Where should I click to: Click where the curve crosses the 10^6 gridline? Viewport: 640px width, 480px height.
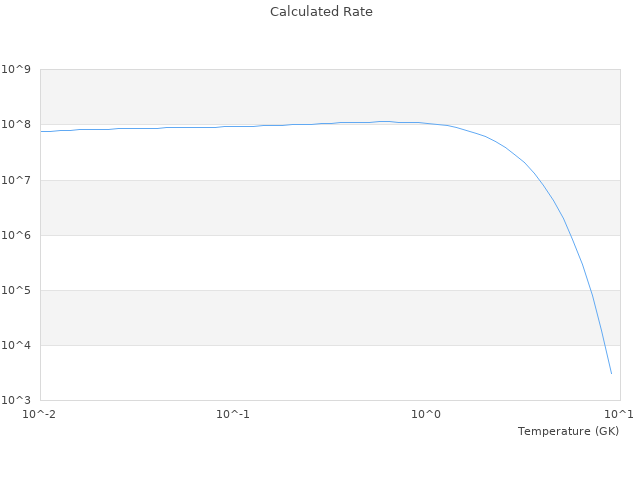tap(570, 235)
